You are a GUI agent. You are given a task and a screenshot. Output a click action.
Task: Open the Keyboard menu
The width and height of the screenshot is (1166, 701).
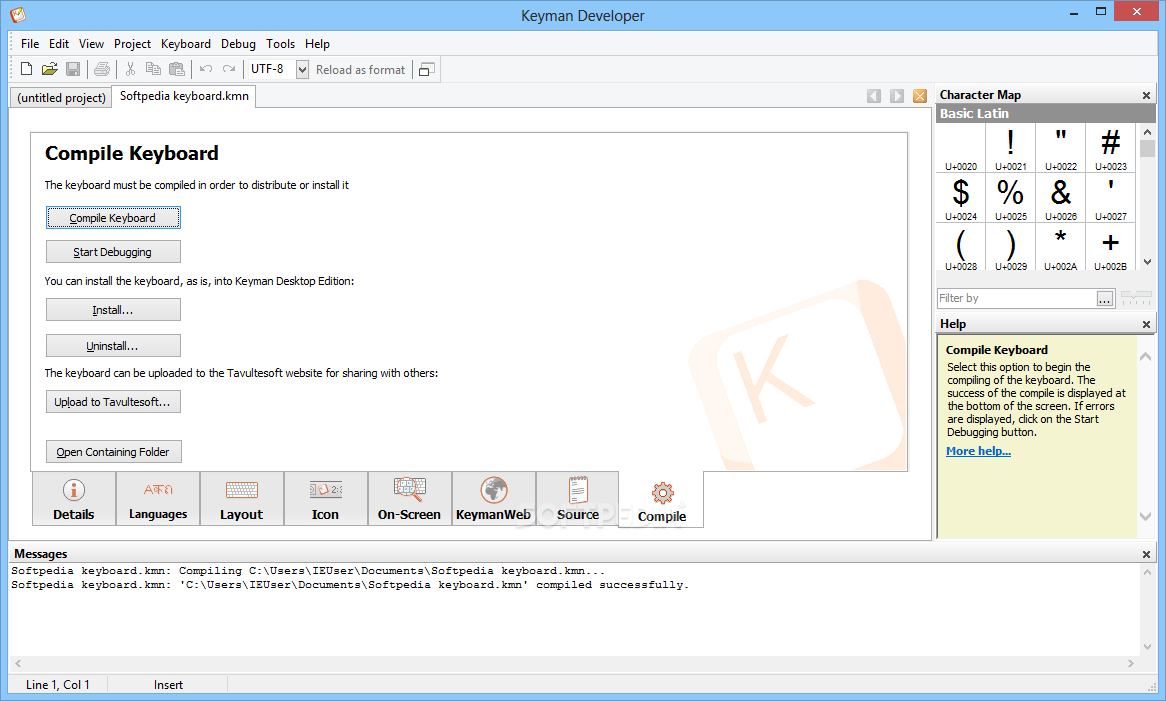coord(186,44)
